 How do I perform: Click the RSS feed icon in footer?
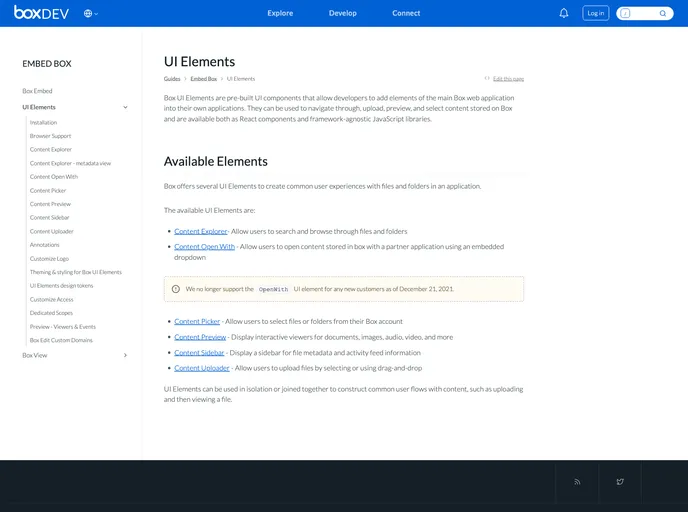coord(577,482)
